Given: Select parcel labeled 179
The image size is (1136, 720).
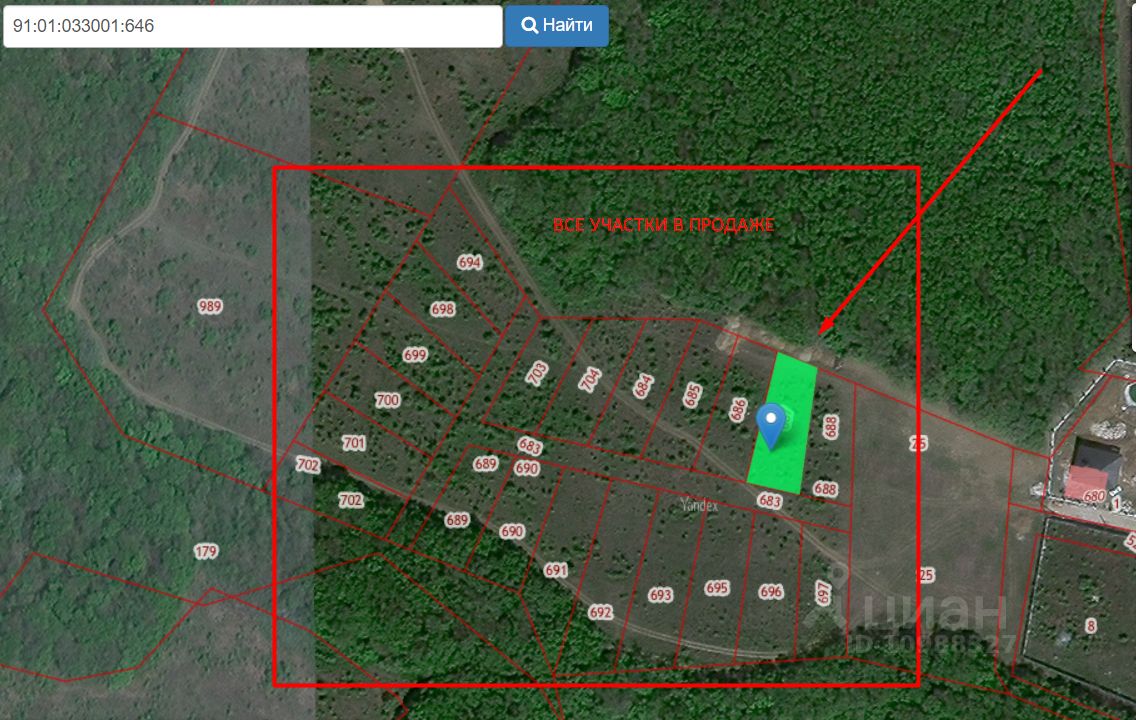Looking at the screenshot, I should click(206, 551).
